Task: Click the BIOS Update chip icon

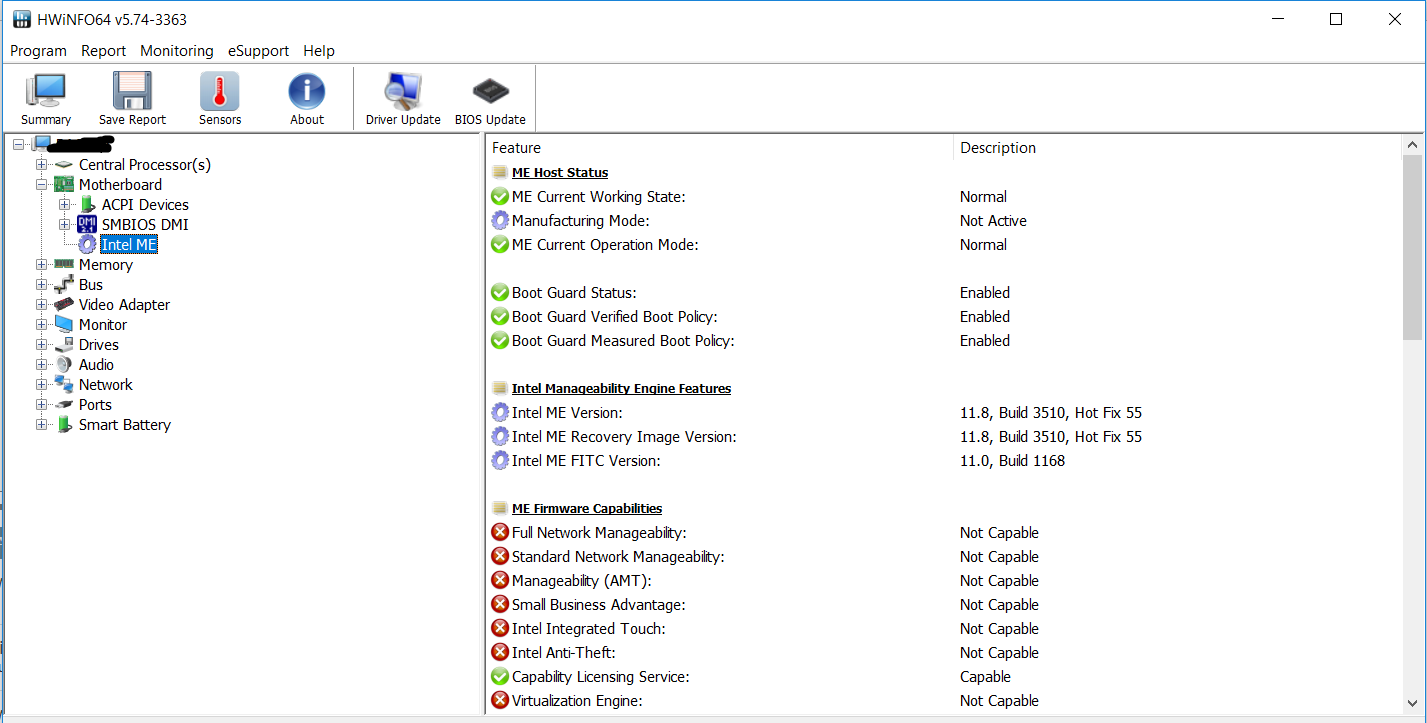Action: 490,99
